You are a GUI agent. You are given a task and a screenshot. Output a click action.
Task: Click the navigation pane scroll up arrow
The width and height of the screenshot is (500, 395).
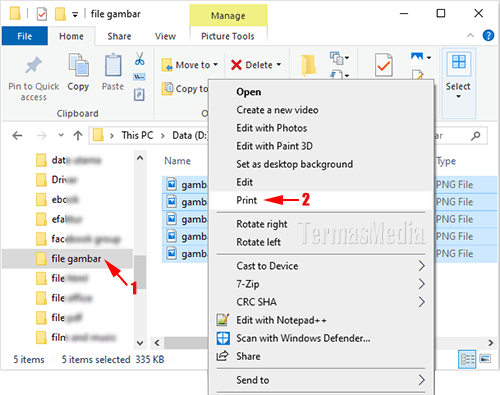[x=140, y=158]
